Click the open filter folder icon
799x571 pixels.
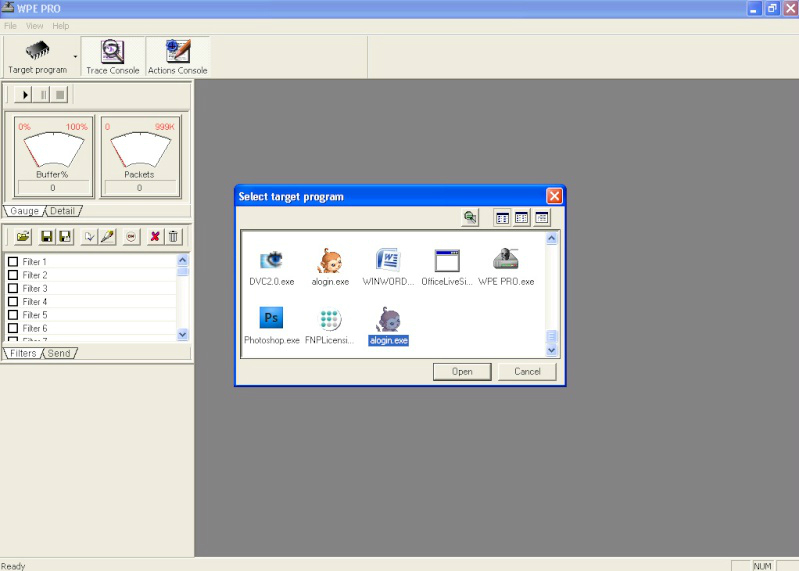[23, 236]
